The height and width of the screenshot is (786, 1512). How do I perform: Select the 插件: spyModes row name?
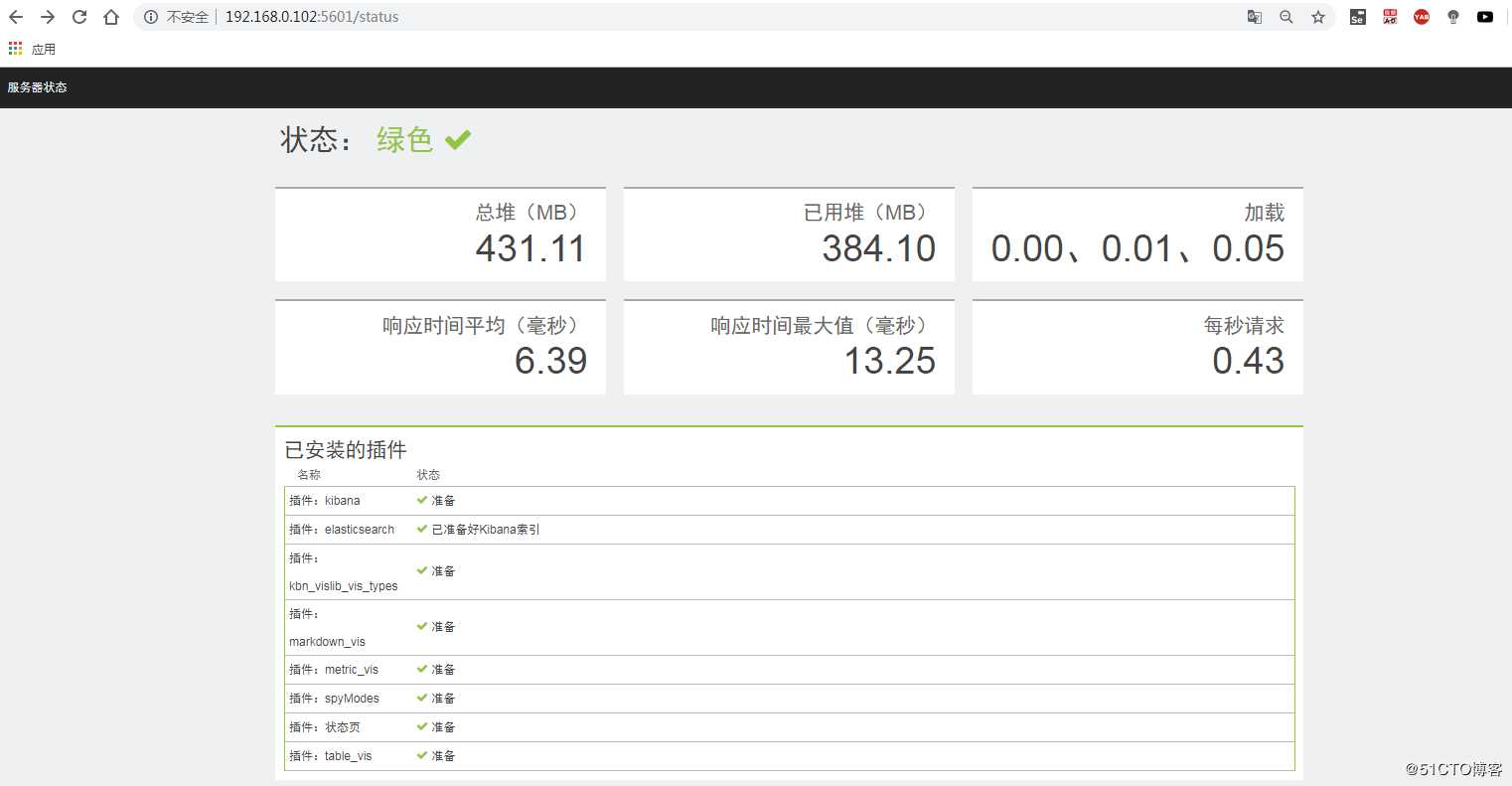(334, 699)
